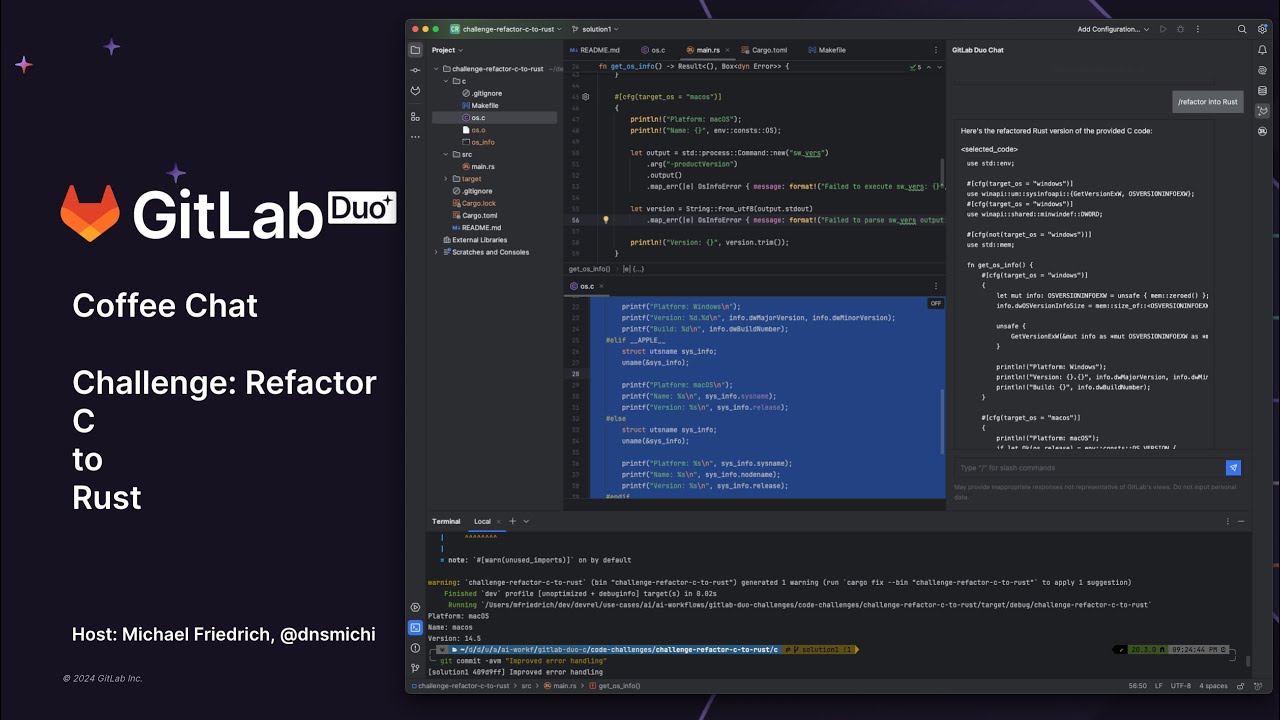Hide the Terminal panel minimize icon
This screenshot has width=1280, height=720.
pos(1242,521)
